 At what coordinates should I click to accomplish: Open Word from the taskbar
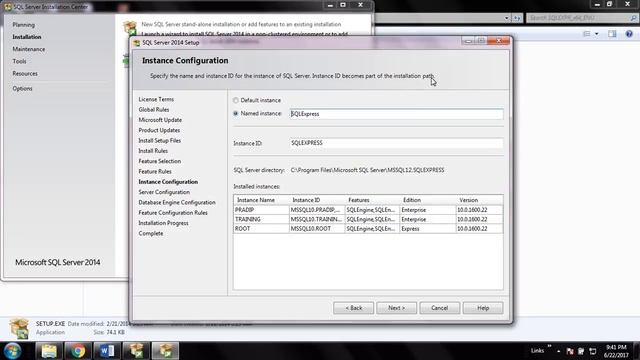pyautogui.click(x=107, y=351)
